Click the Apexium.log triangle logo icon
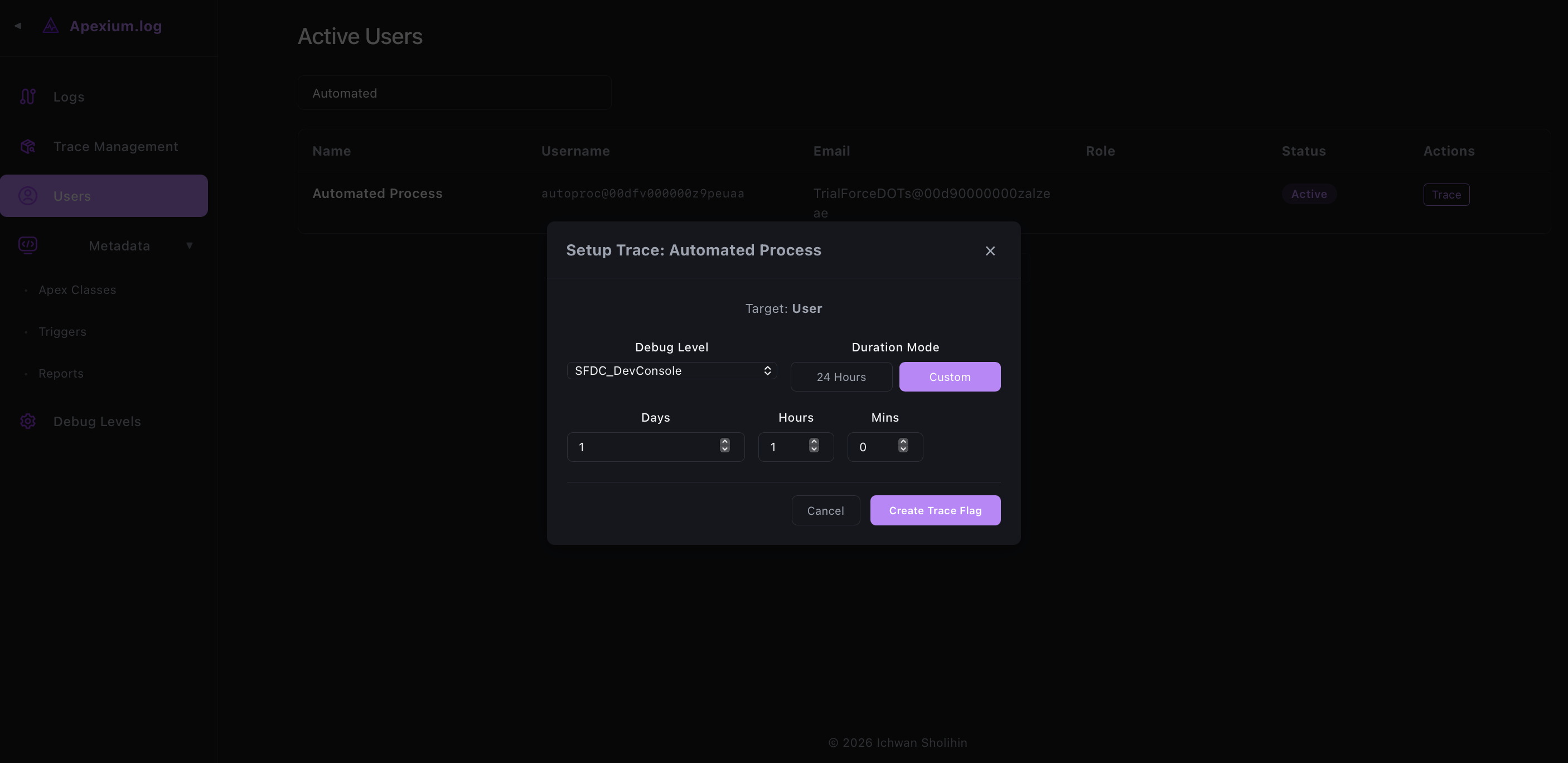 [51, 26]
